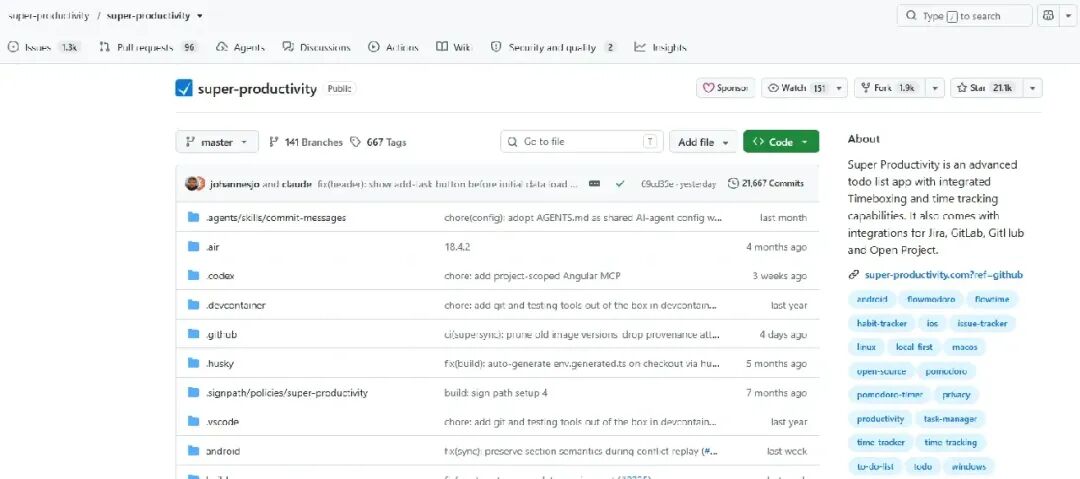Select the productivity topic tag
The height and width of the screenshot is (479, 1080).
[880, 419]
